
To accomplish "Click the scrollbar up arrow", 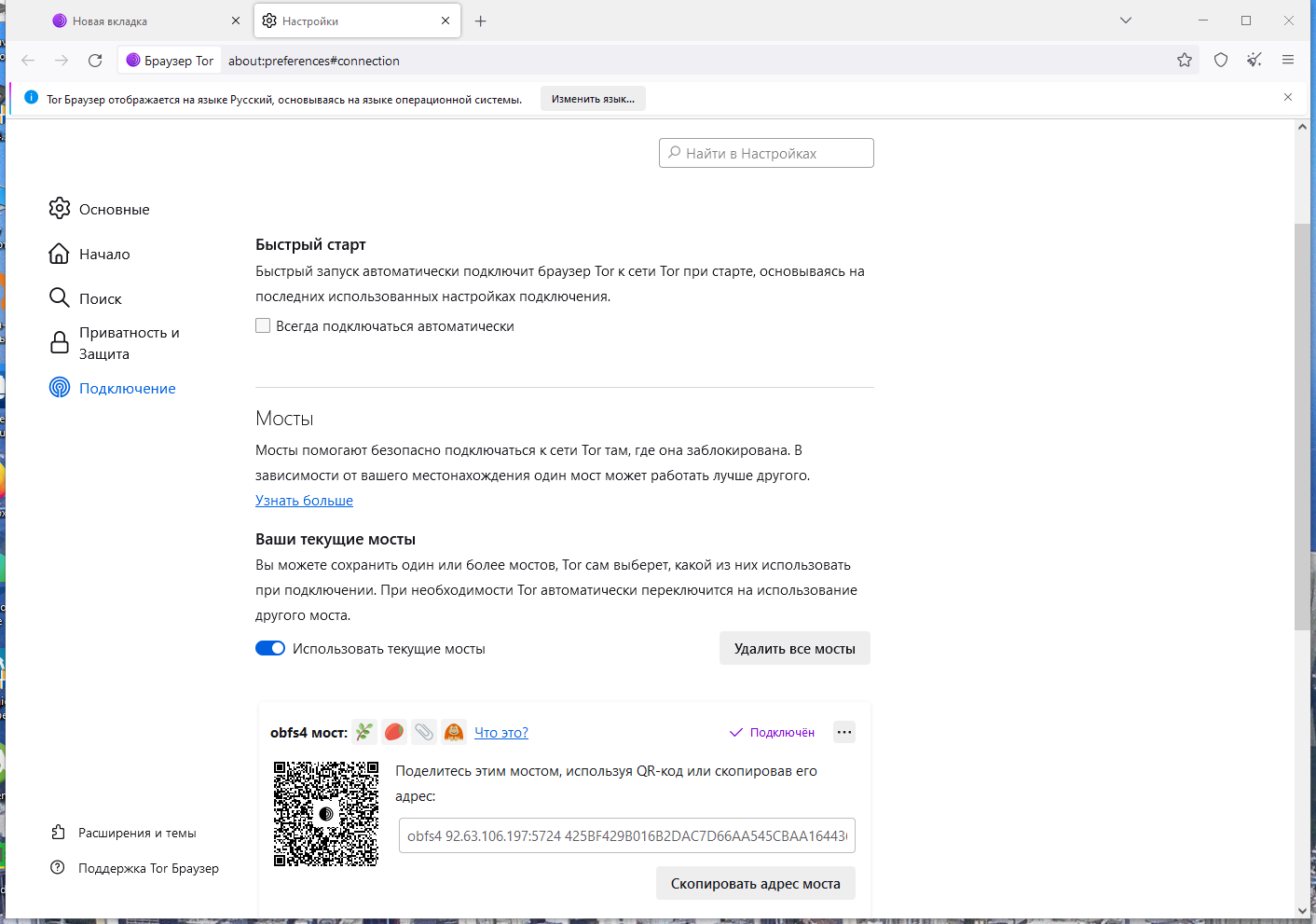I will tap(1302, 127).
